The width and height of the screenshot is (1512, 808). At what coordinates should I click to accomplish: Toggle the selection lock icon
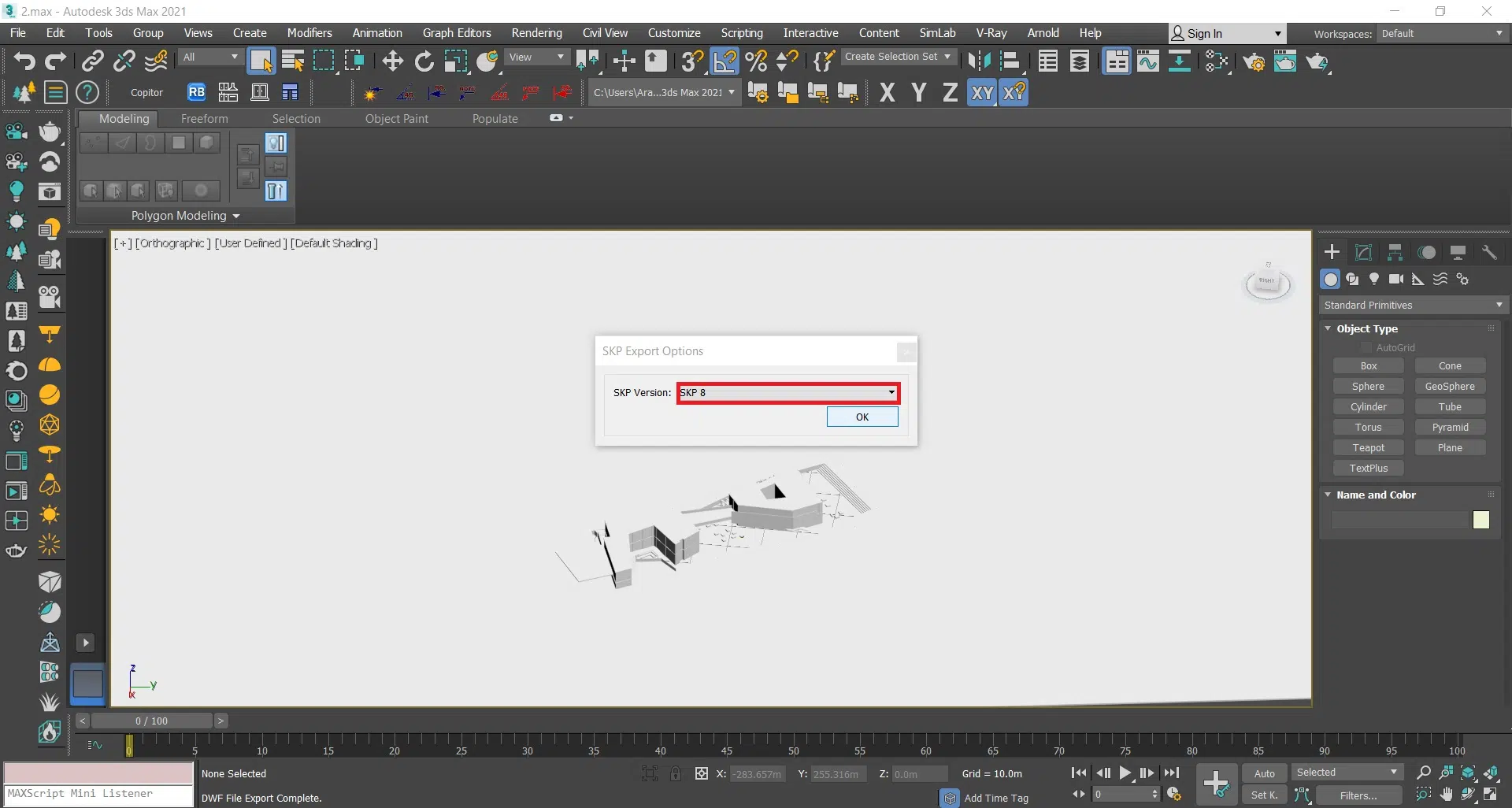tap(676, 773)
